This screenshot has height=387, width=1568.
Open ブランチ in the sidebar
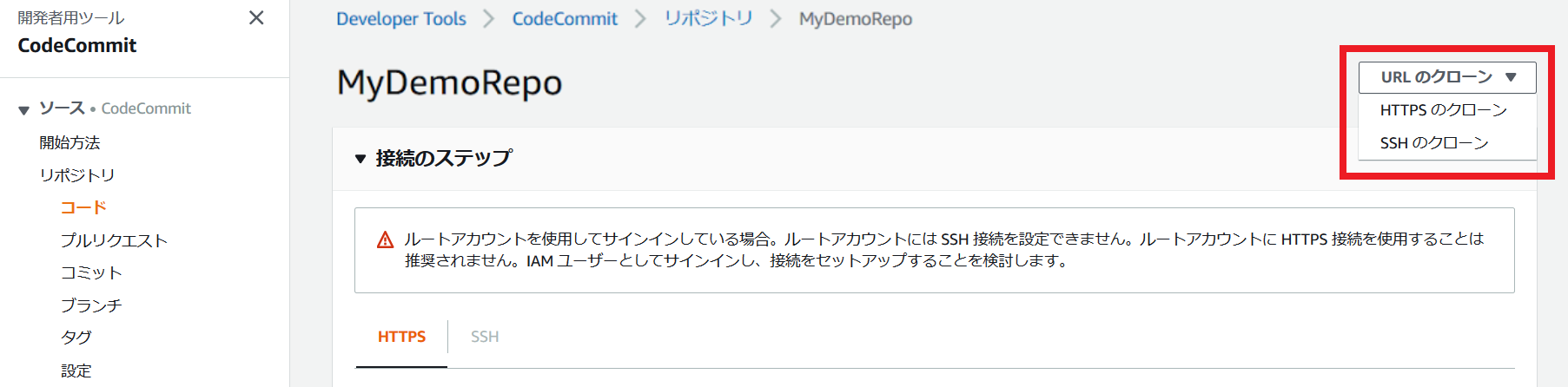[91, 305]
